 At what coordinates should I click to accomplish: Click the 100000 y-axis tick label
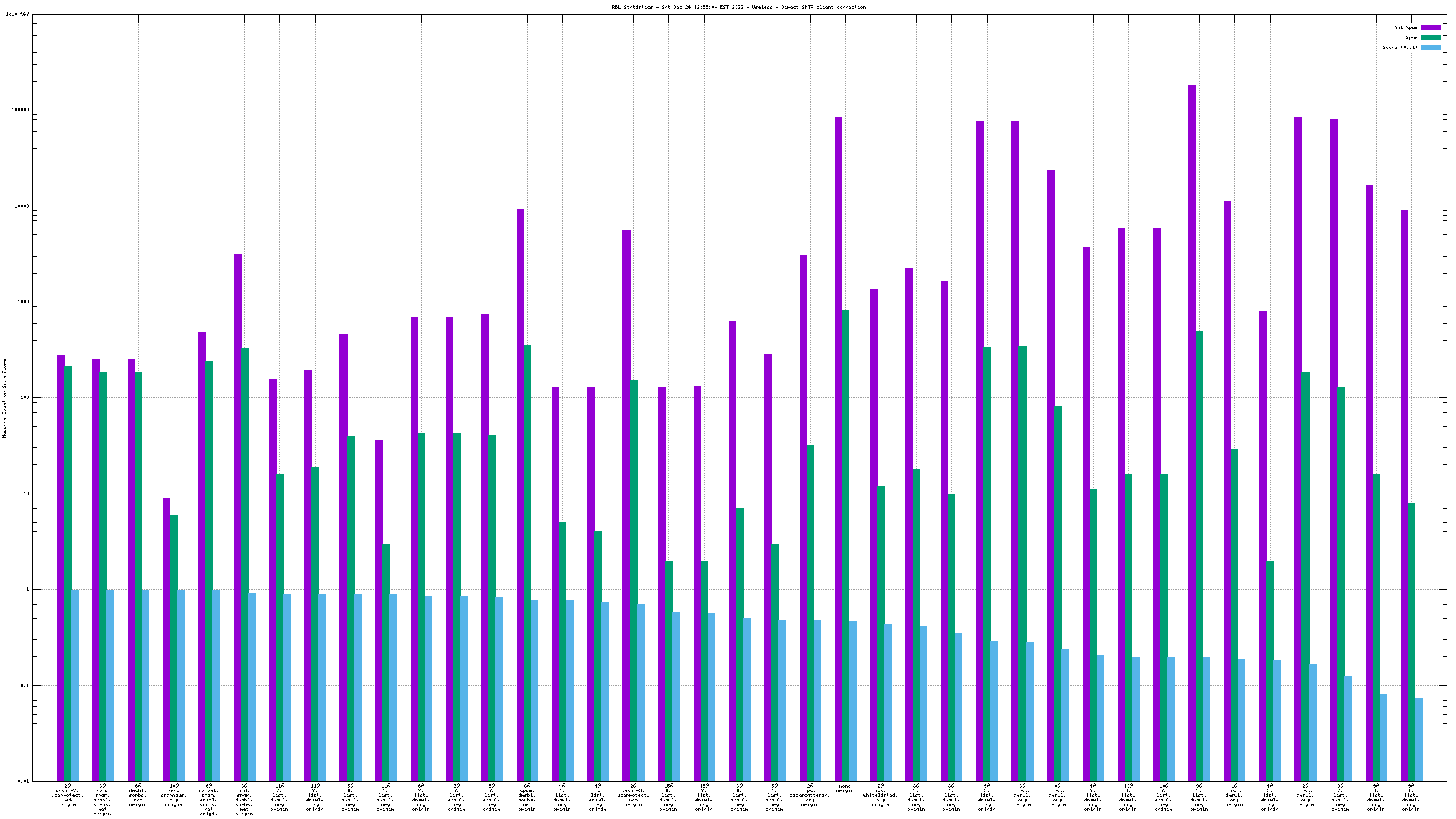[21, 110]
